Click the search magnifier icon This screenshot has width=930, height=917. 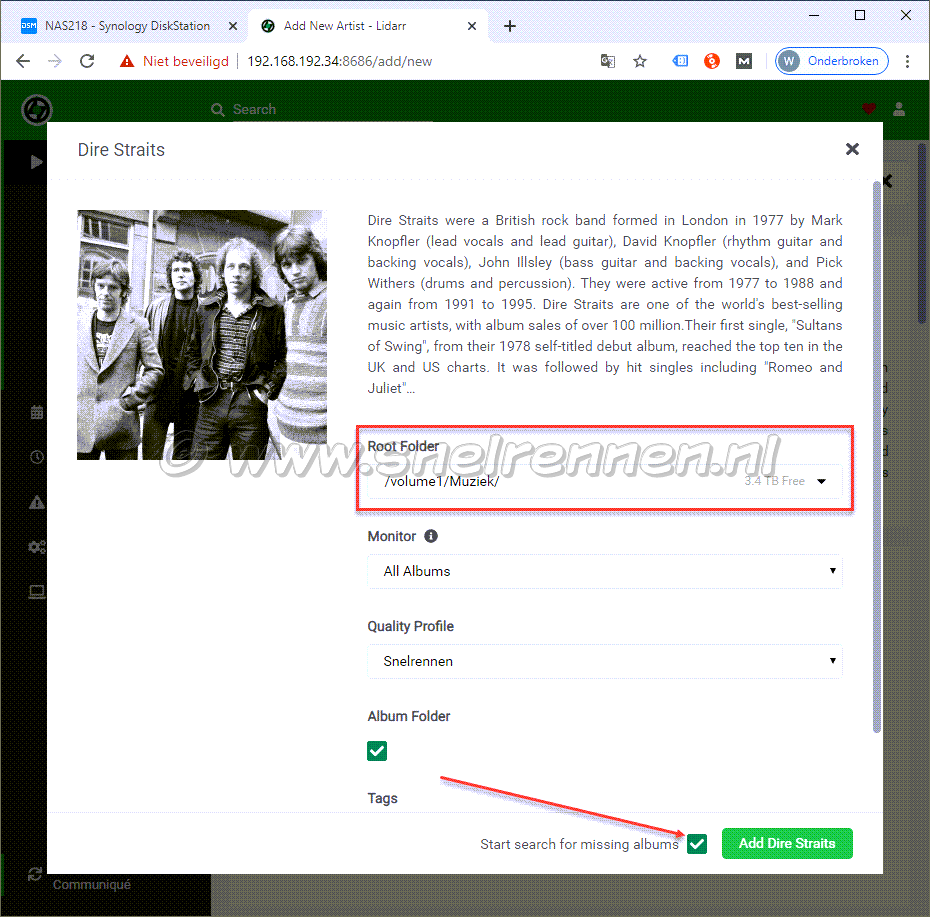point(218,110)
